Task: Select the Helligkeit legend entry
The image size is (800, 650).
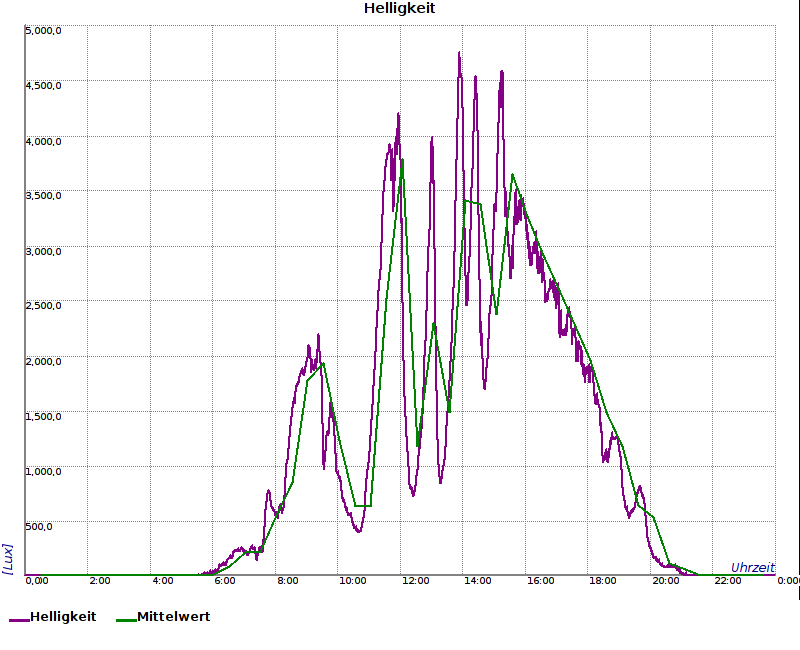Action: coord(53,616)
